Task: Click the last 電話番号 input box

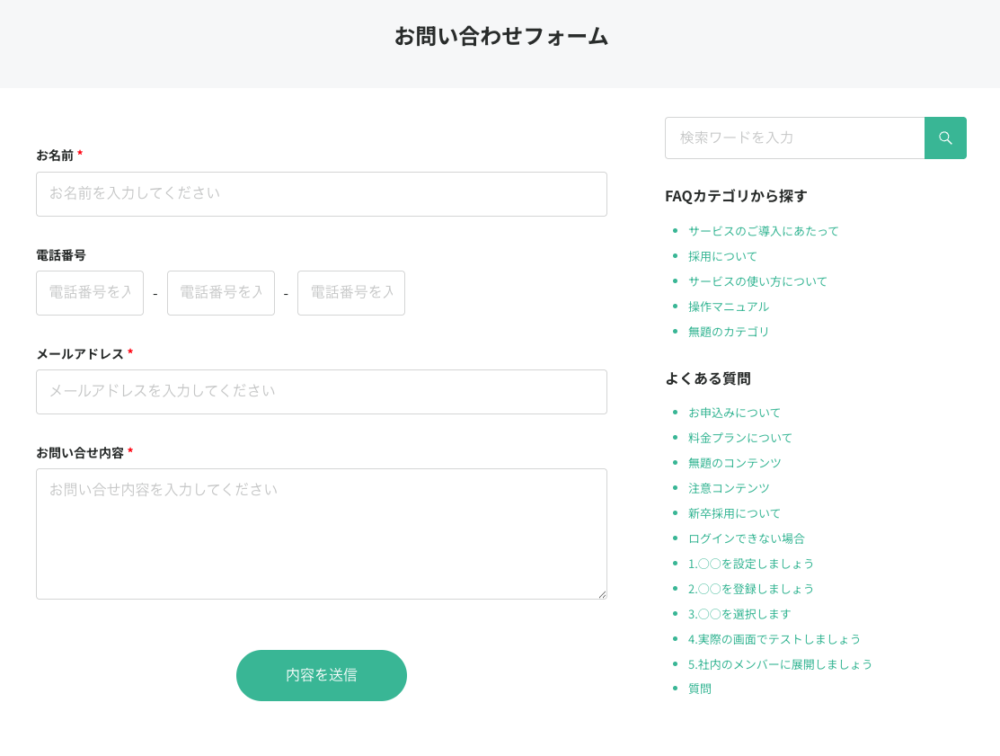Action: tap(351, 293)
